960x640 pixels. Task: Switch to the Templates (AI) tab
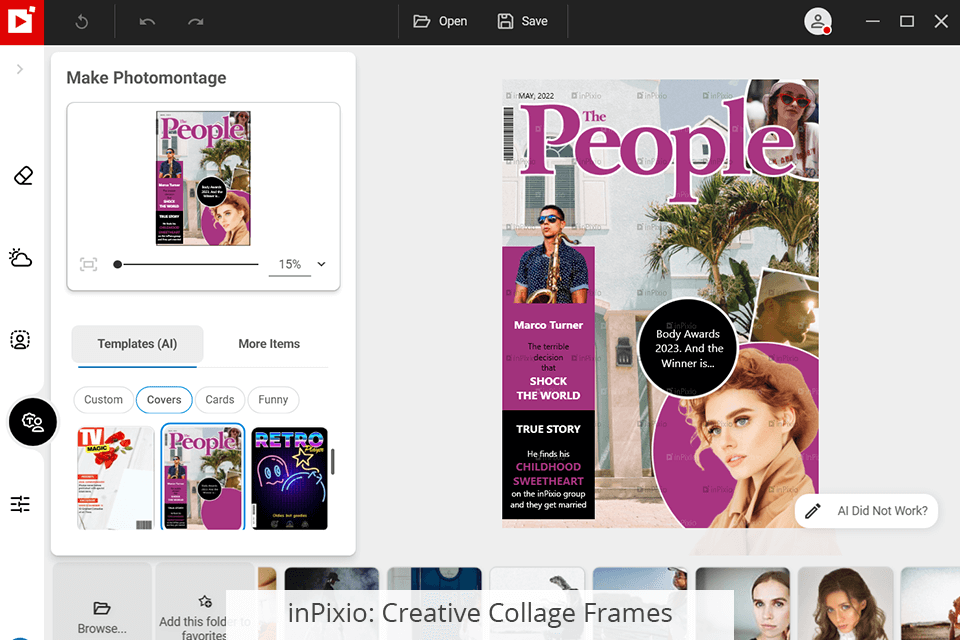137,344
